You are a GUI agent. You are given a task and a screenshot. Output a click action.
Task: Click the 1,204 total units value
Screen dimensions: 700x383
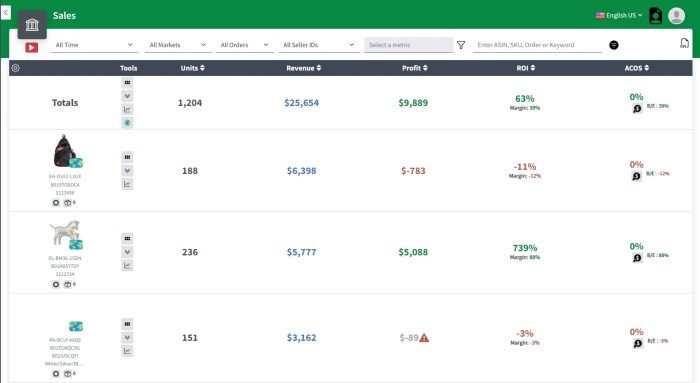[x=190, y=103]
